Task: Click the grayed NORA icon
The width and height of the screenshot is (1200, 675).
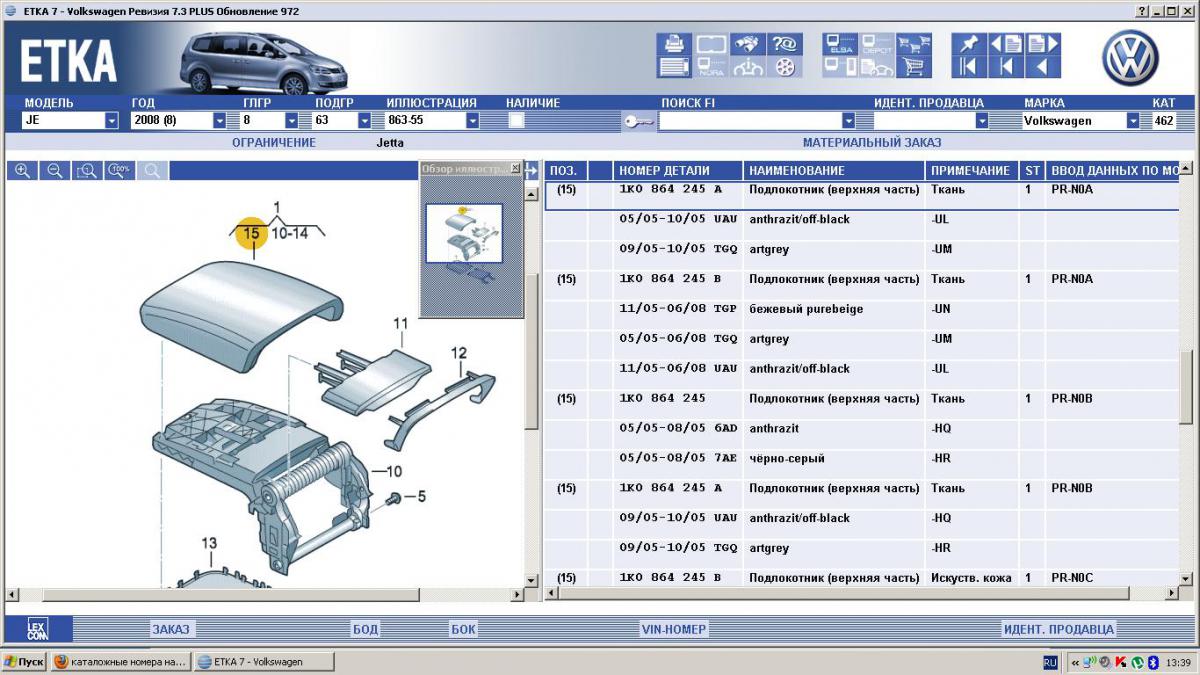Action: point(711,67)
